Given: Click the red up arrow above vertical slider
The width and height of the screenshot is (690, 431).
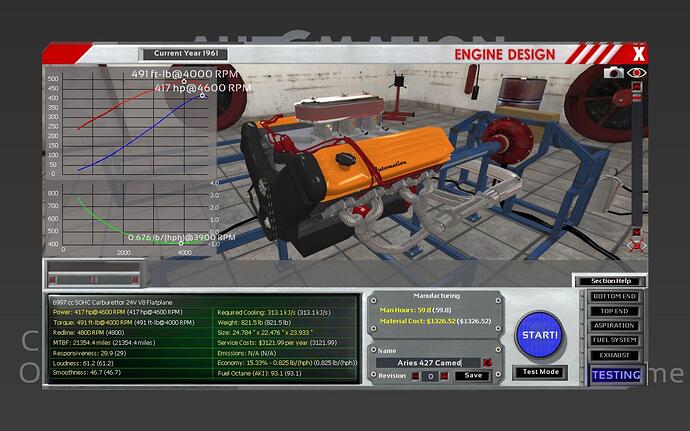Looking at the screenshot, I should point(637,87).
